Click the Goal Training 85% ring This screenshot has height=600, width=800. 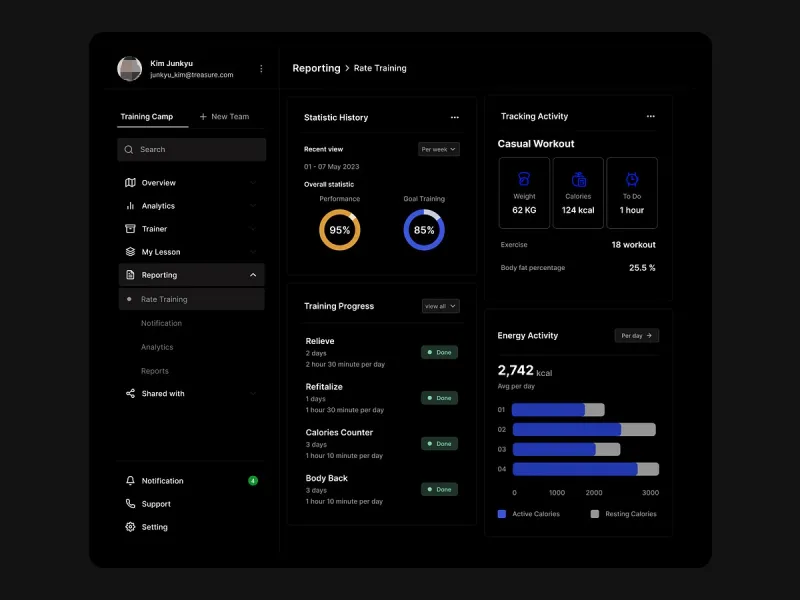coord(424,230)
